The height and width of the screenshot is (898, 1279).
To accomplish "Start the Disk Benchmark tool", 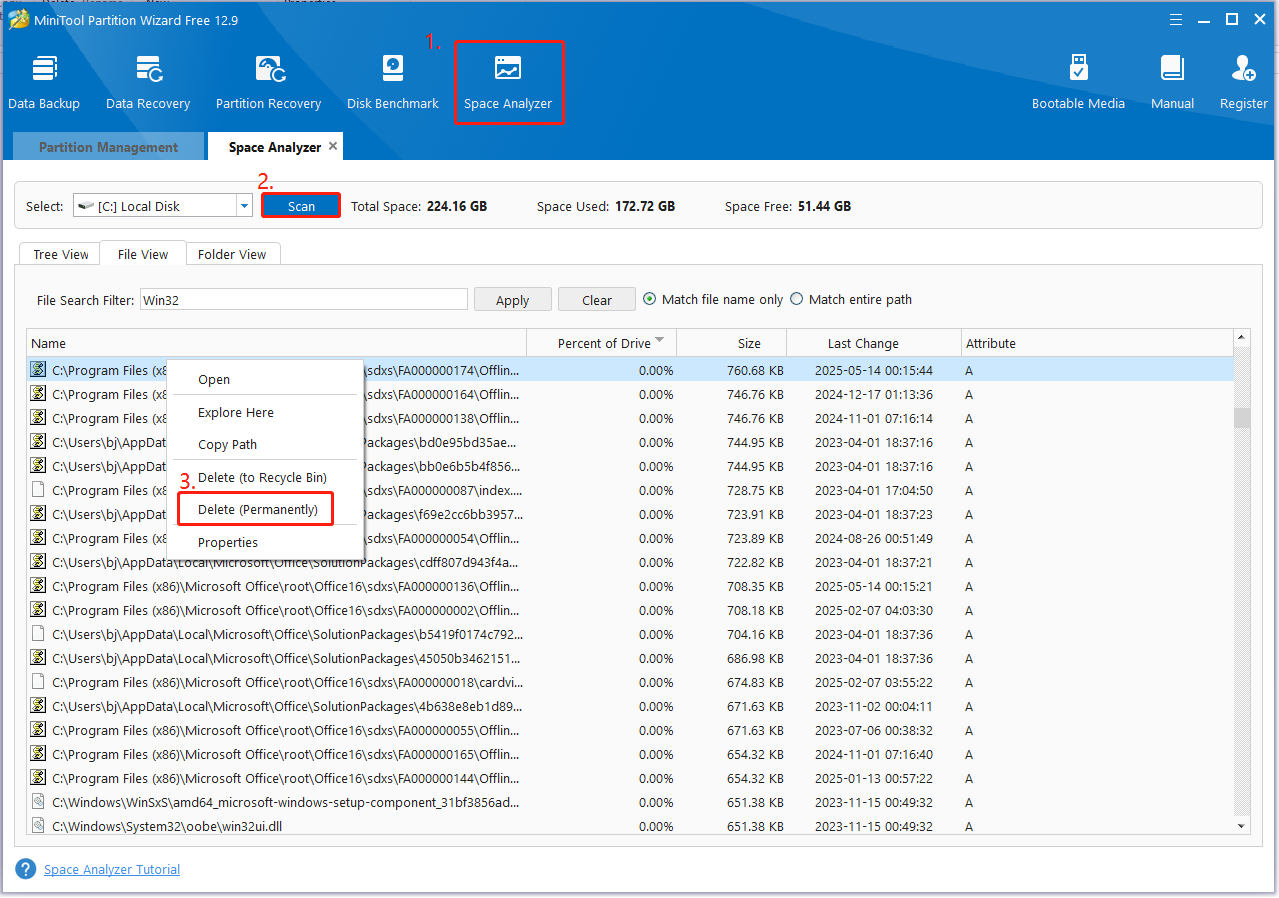I will pos(393,82).
